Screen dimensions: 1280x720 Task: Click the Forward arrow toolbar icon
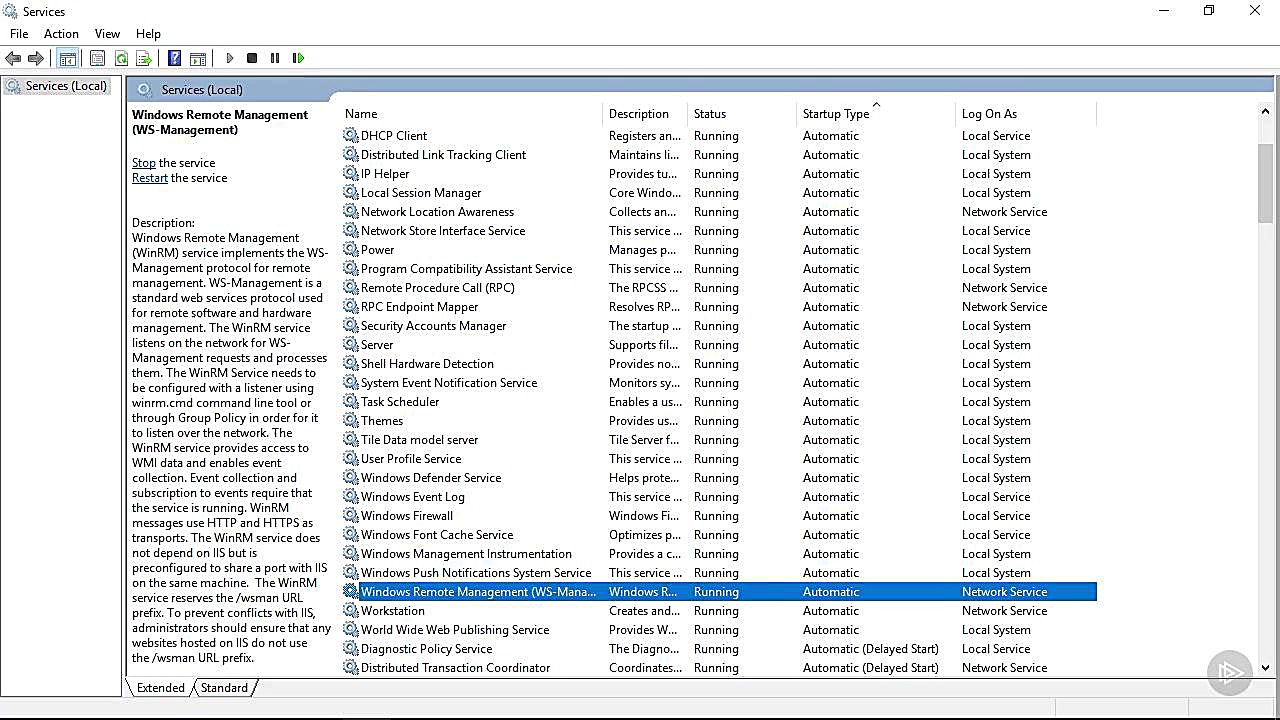(36, 58)
